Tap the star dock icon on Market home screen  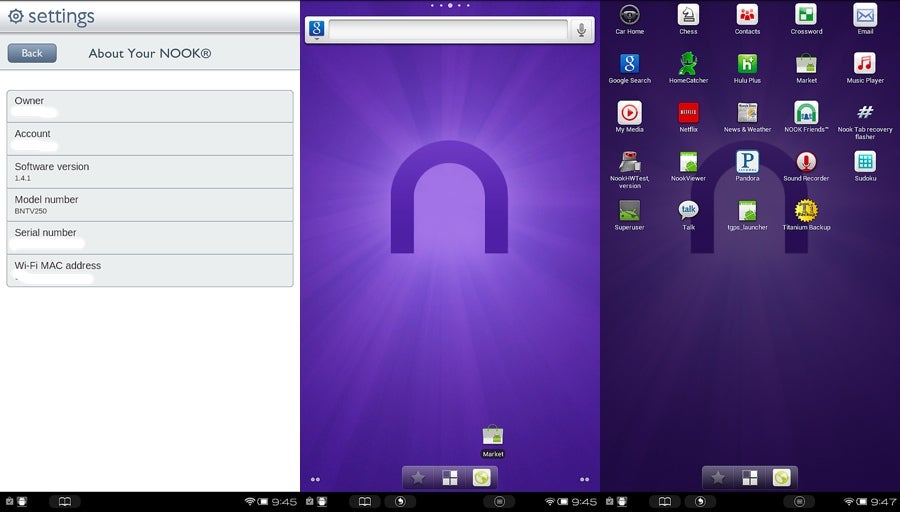coord(418,478)
